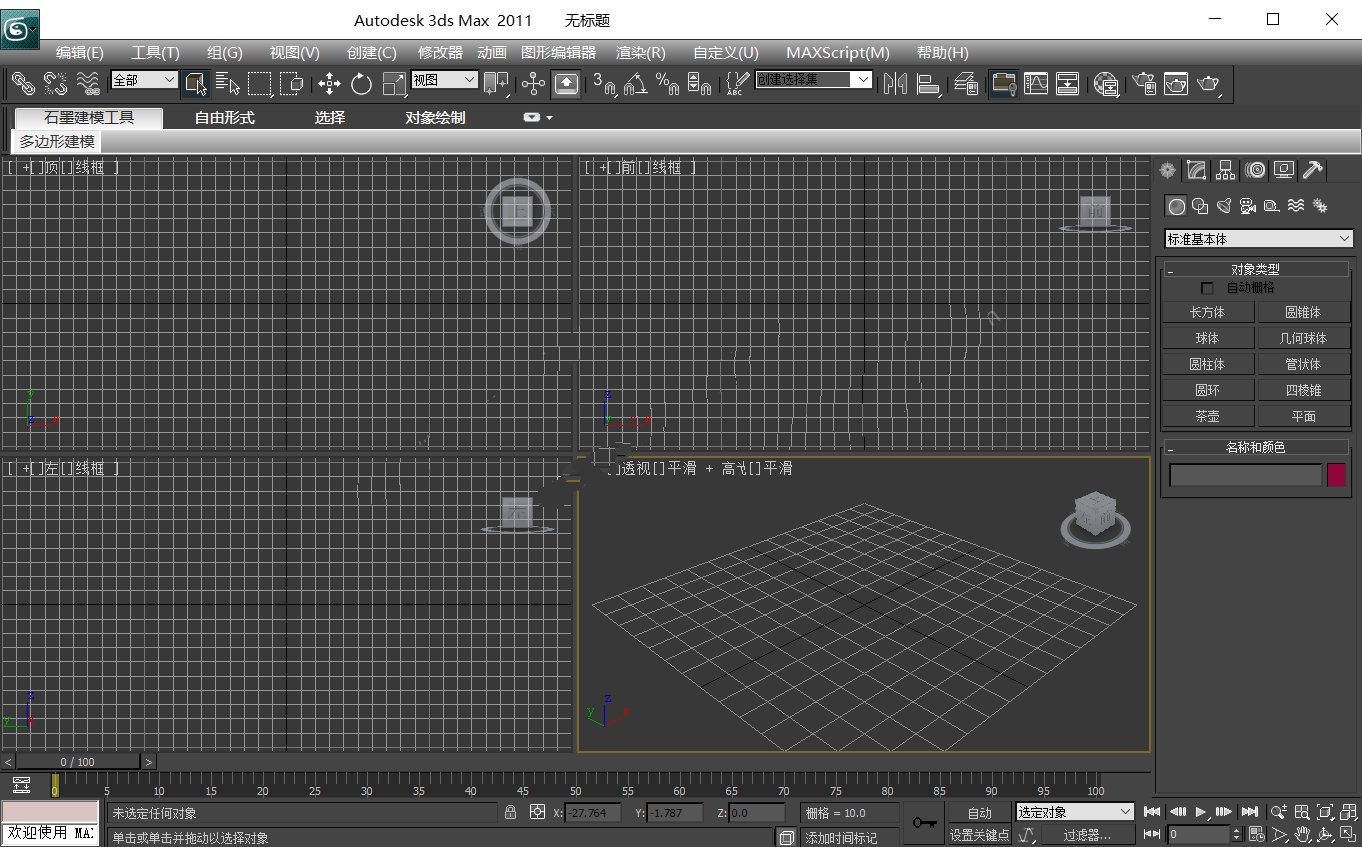Open Render Setup dialog

click(1143, 84)
